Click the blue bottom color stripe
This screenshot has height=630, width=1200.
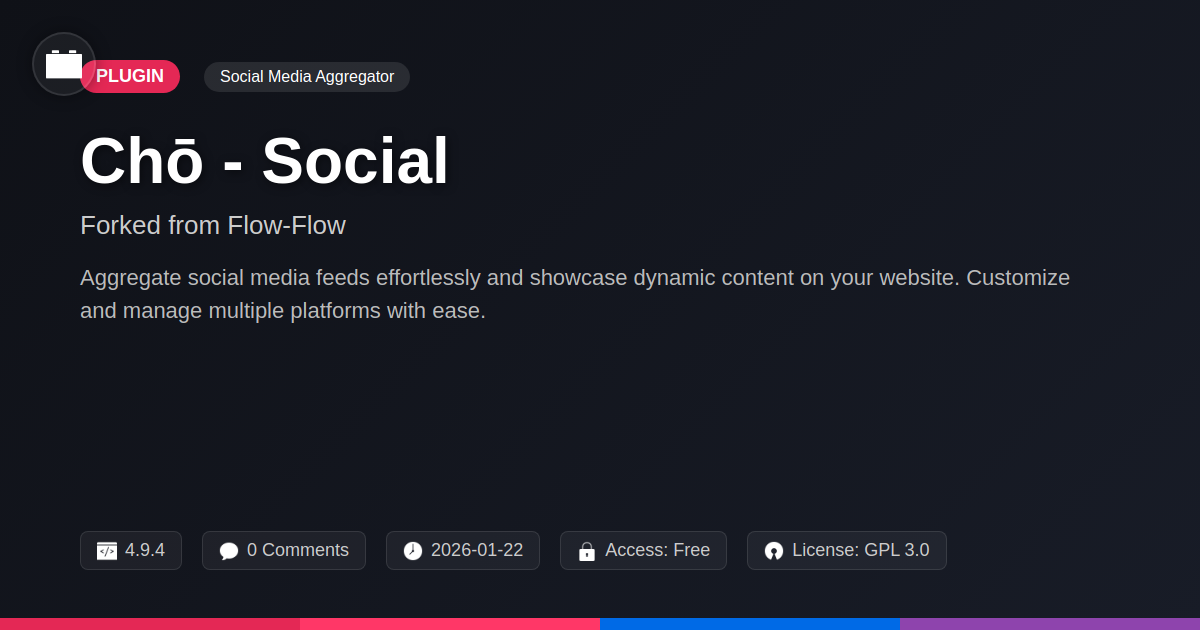[750, 624]
